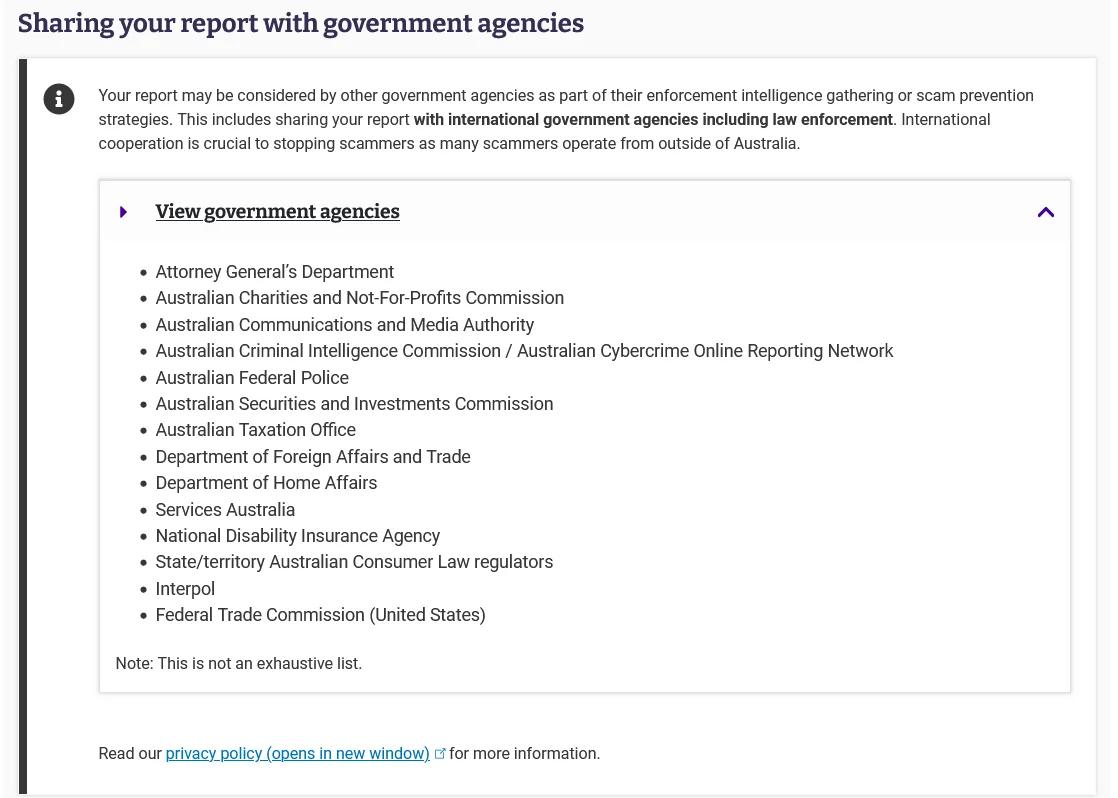Click the information icon beside the notice
1118x798 pixels.
click(x=59, y=99)
